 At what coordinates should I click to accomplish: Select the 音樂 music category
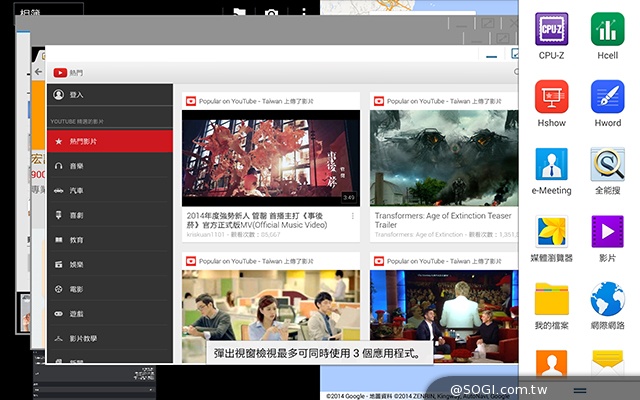pyautogui.click(x=110, y=166)
